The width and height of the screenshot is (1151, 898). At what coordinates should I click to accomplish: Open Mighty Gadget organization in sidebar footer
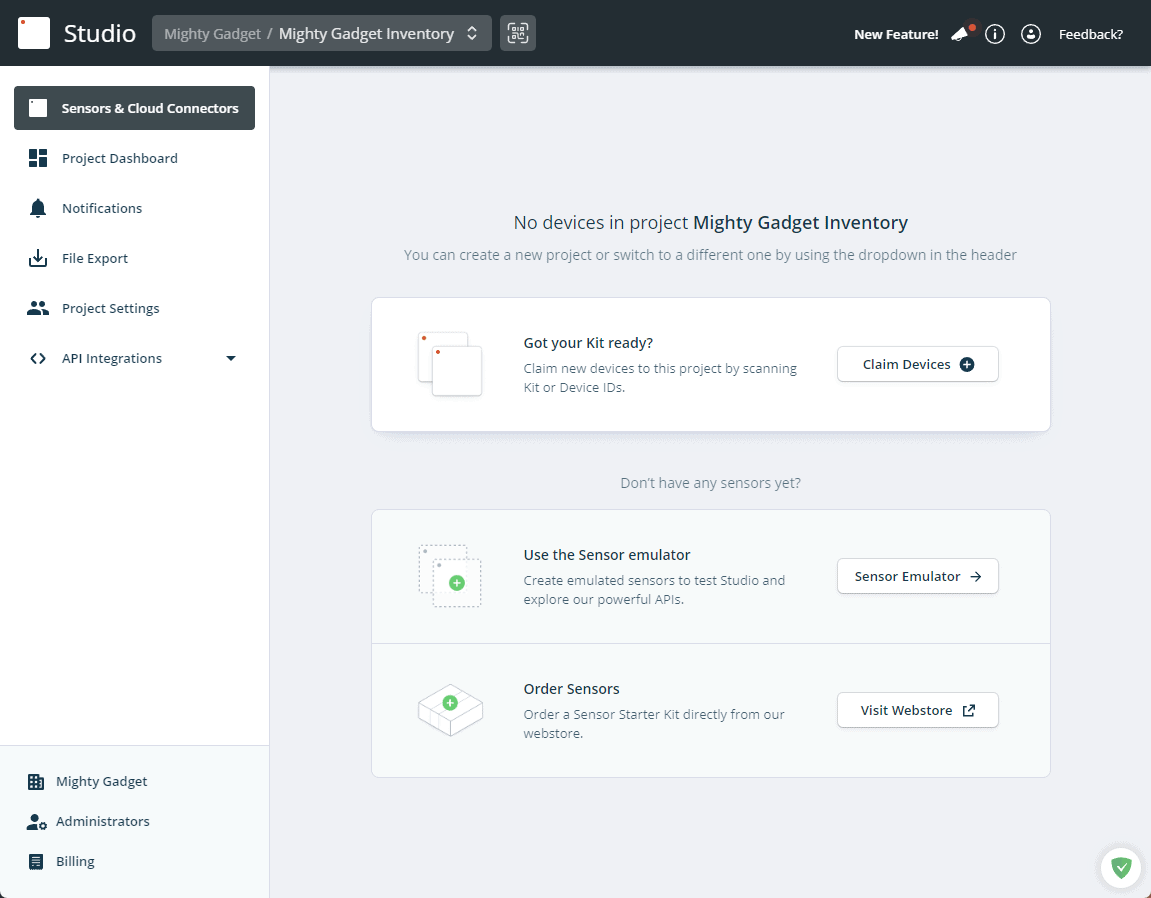click(x=101, y=781)
